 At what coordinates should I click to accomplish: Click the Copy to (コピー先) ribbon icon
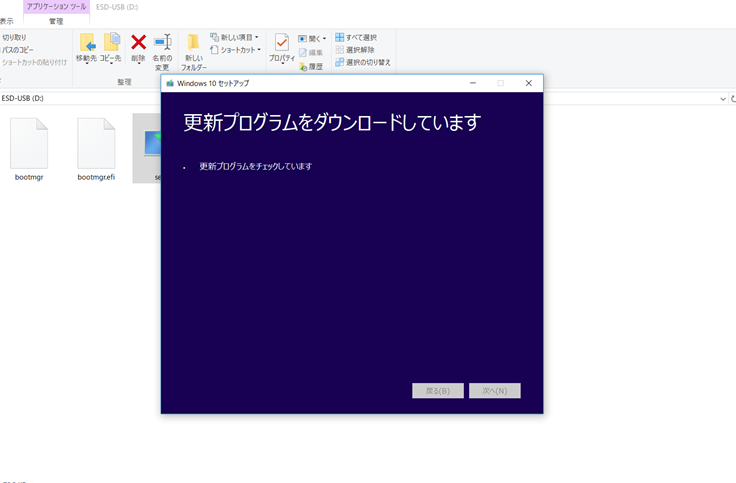[x=111, y=48]
